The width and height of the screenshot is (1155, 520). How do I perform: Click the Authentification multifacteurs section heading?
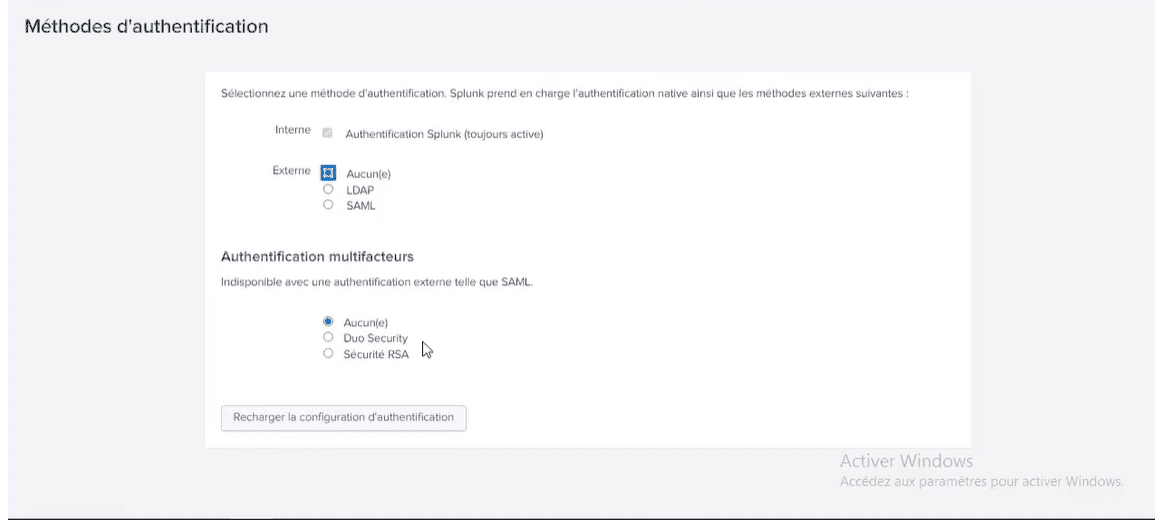coord(317,256)
